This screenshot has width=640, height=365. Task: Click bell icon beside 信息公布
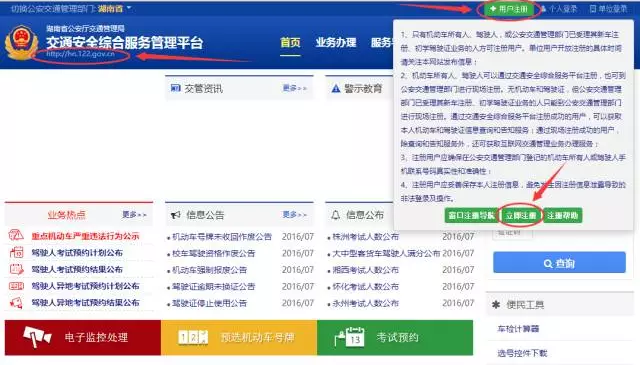pos(335,215)
